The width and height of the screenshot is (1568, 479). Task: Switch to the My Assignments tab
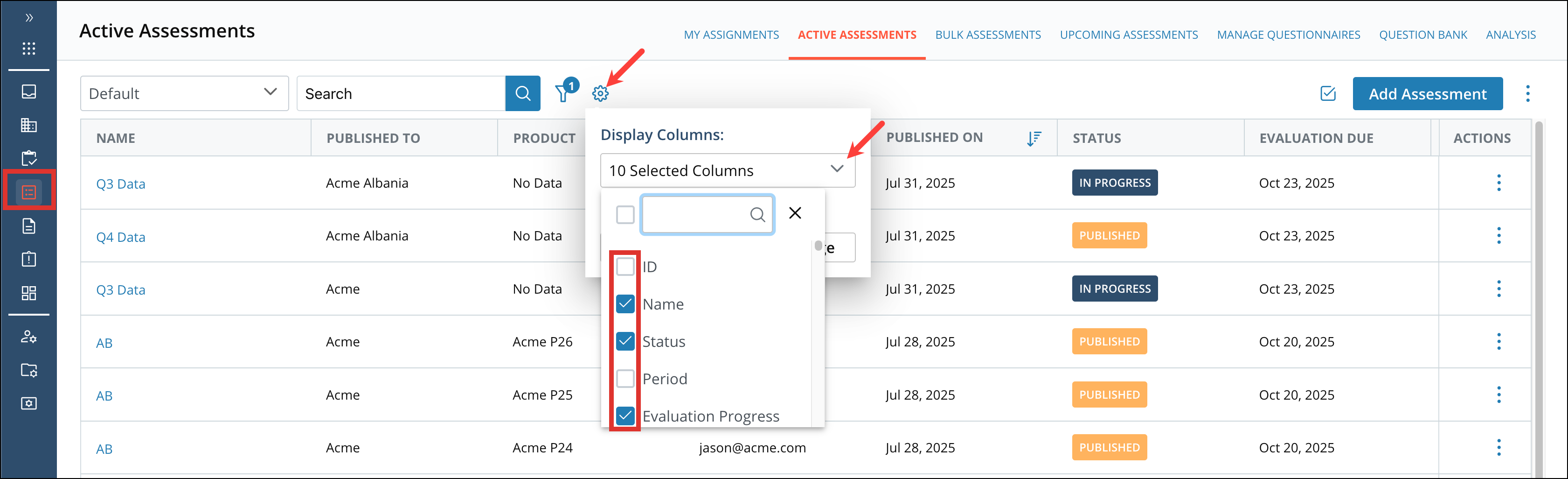click(x=731, y=35)
